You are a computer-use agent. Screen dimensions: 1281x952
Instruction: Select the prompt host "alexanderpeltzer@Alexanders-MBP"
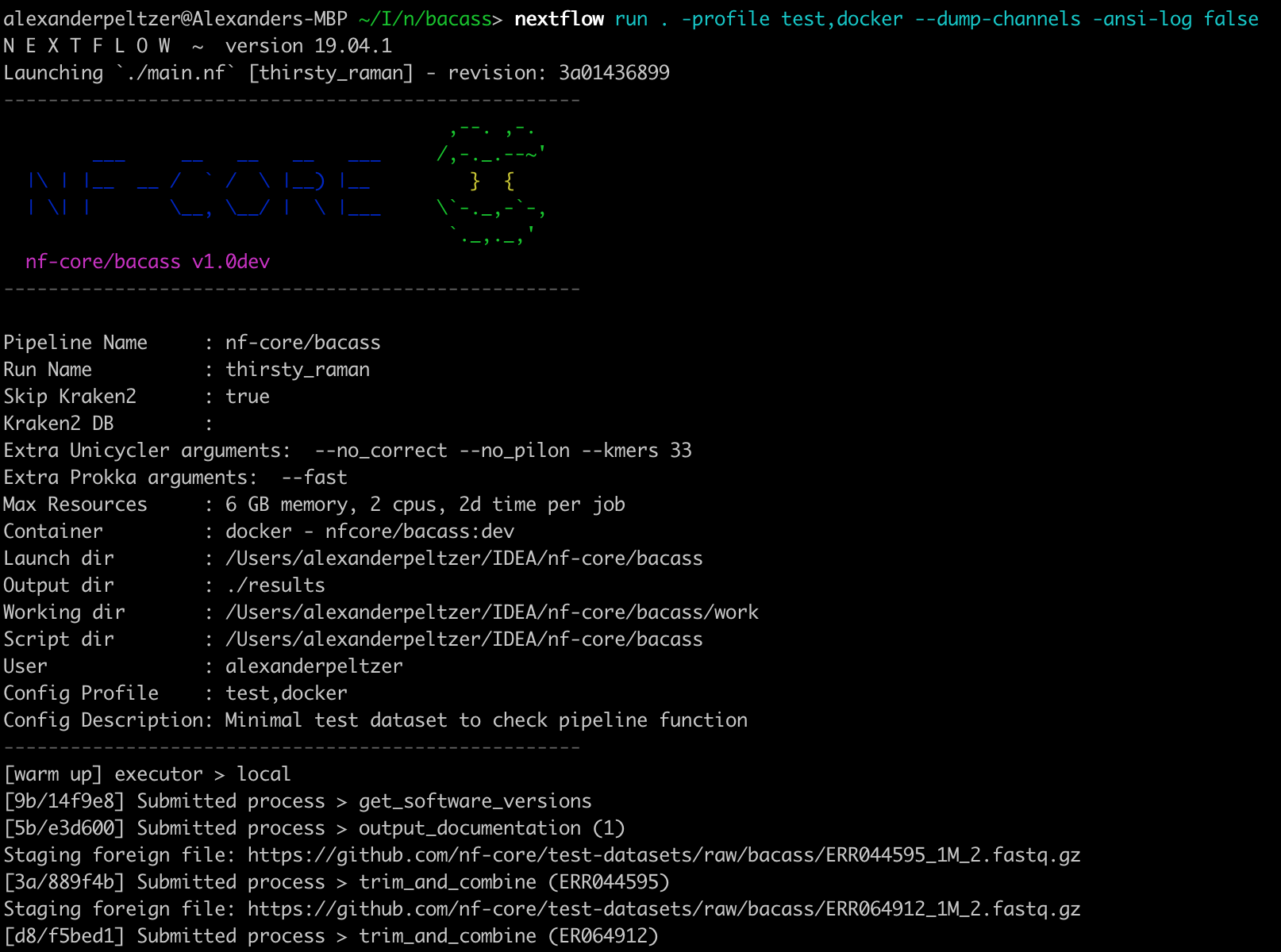(175, 19)
